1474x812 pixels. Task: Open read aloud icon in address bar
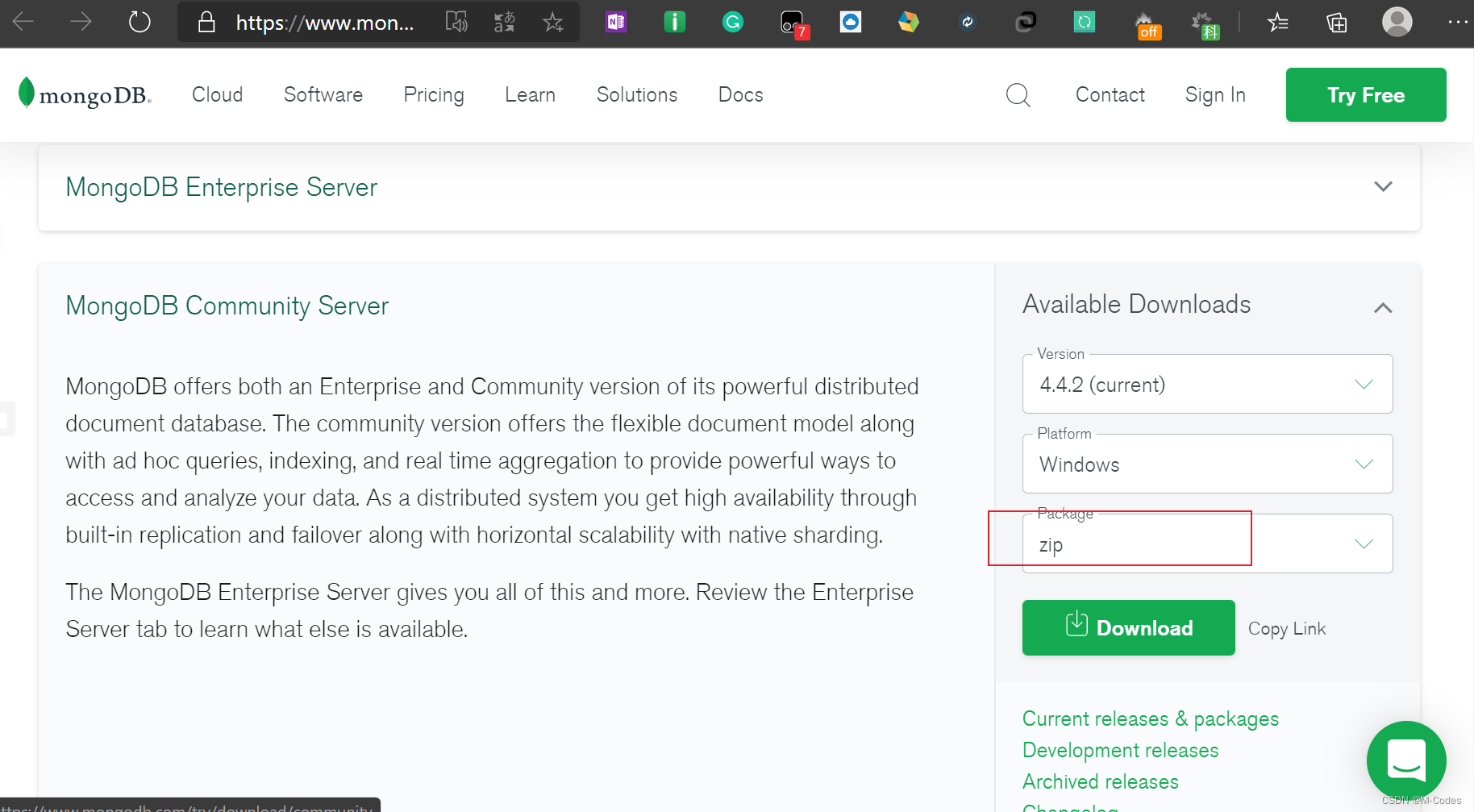(x=456, y=22)
